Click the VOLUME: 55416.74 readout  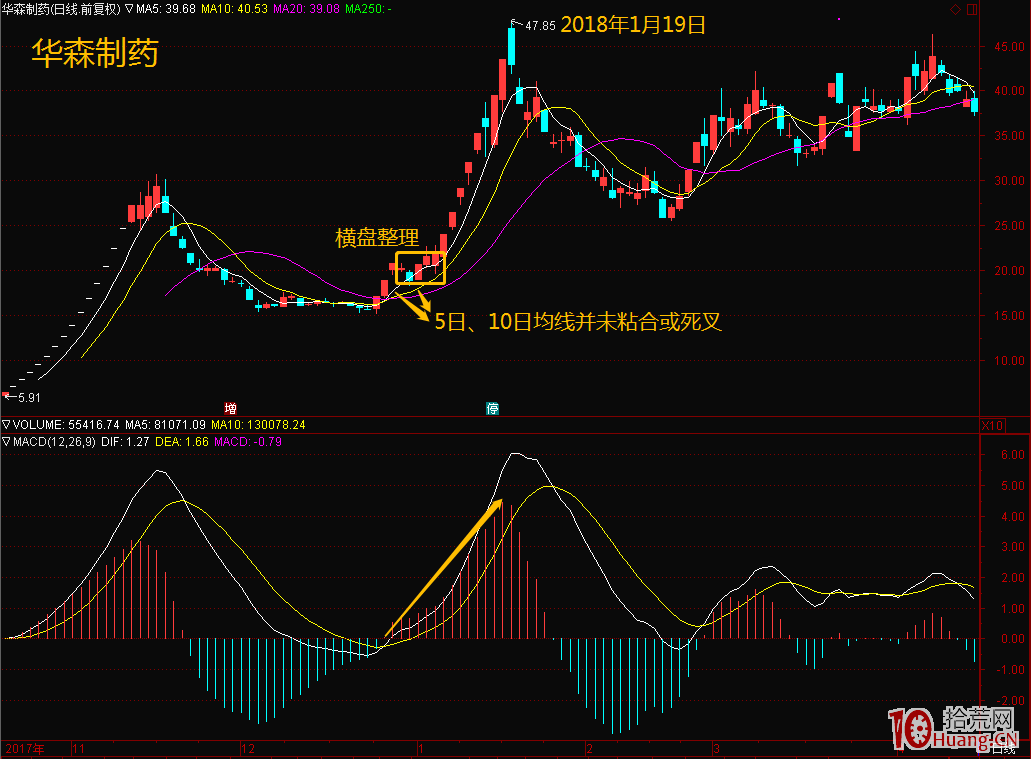click(66, 425)
